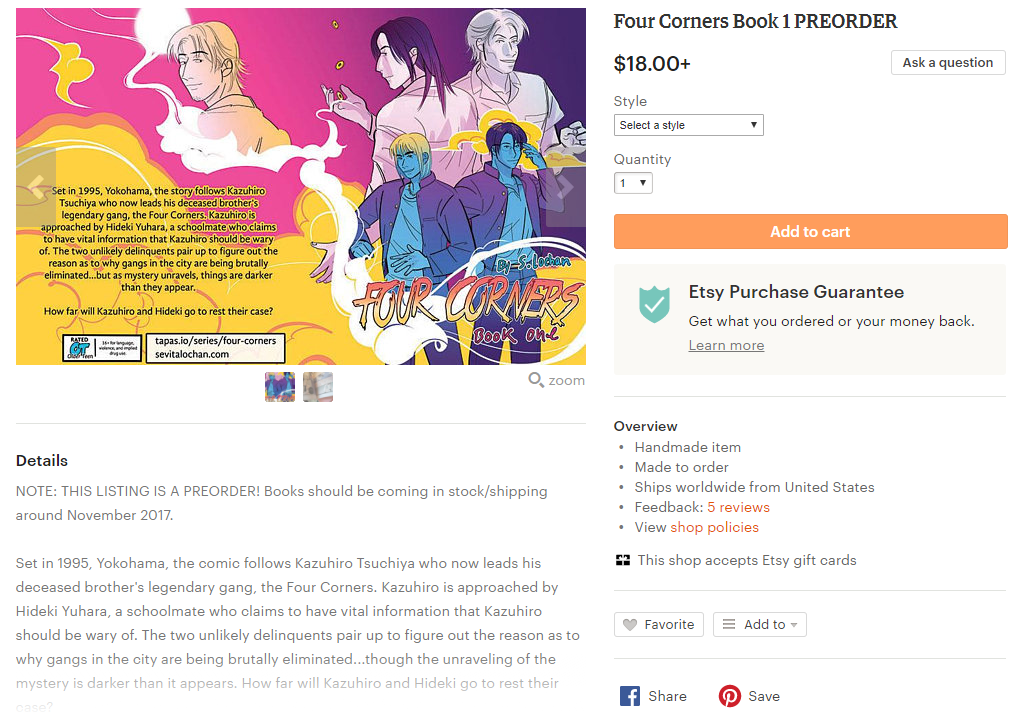Open the Quantity dropdown
Viewport: 1028px width, 712px height.
click(633, 183)
